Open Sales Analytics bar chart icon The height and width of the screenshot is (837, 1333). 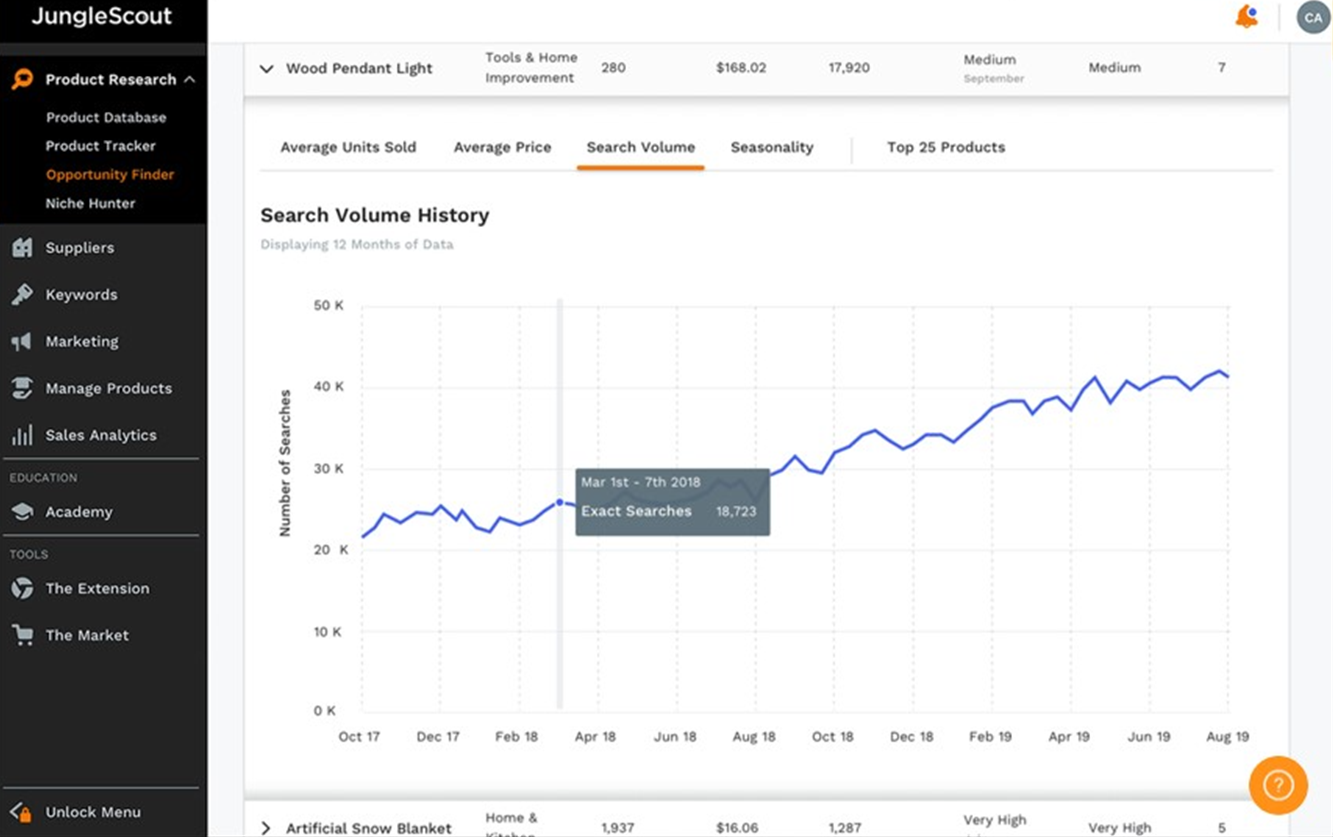point(22,435)
